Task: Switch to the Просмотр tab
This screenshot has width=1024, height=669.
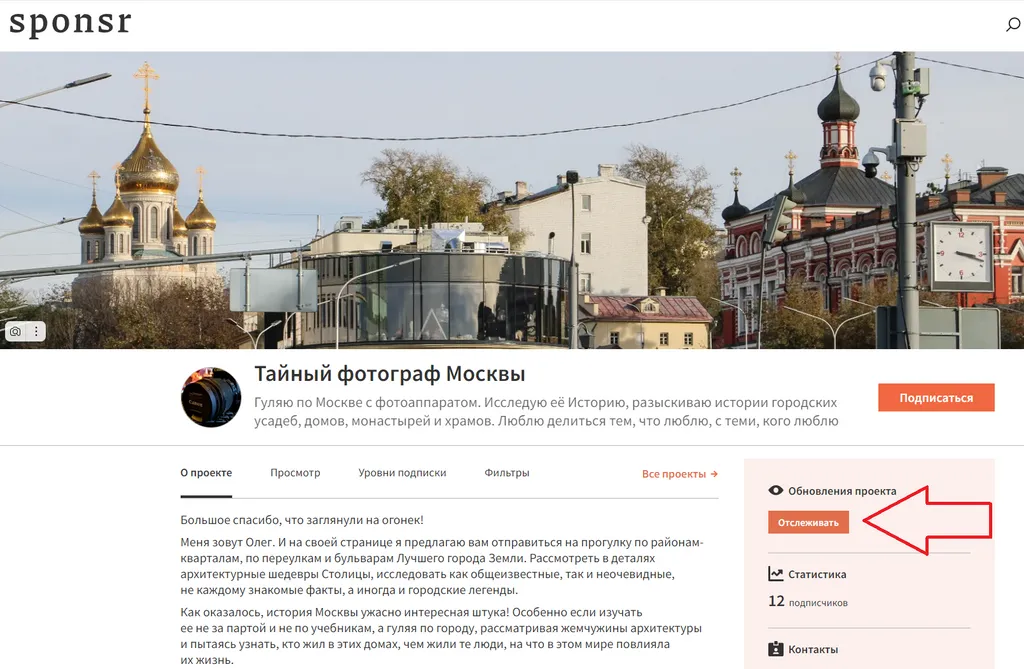Action: click(295, 472)
